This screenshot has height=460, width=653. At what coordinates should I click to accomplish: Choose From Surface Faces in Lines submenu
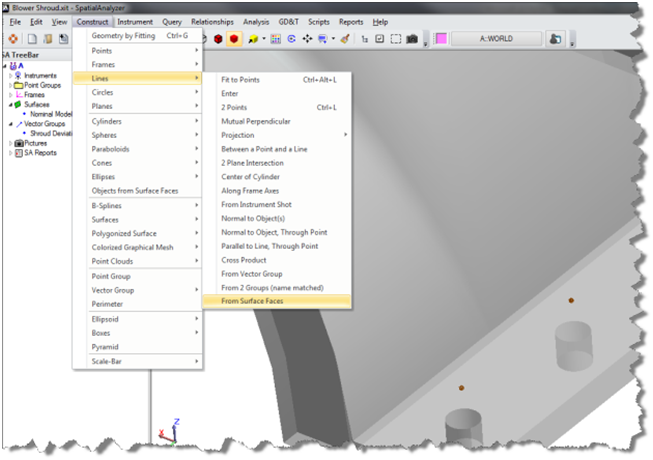(x=252, y=300)
